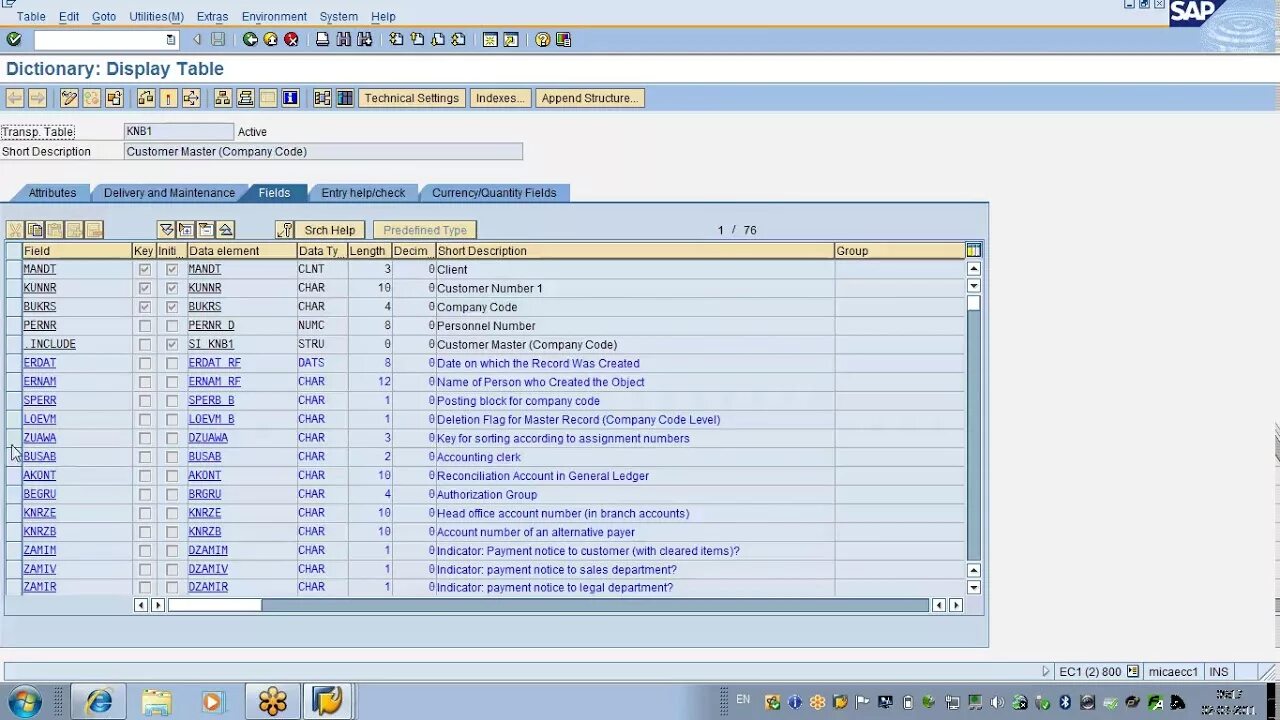Viewport: 1280px width, 720px height.
Task: Switch to the Attributes tab
Action: pyautogui.click(x=52, y=193)
